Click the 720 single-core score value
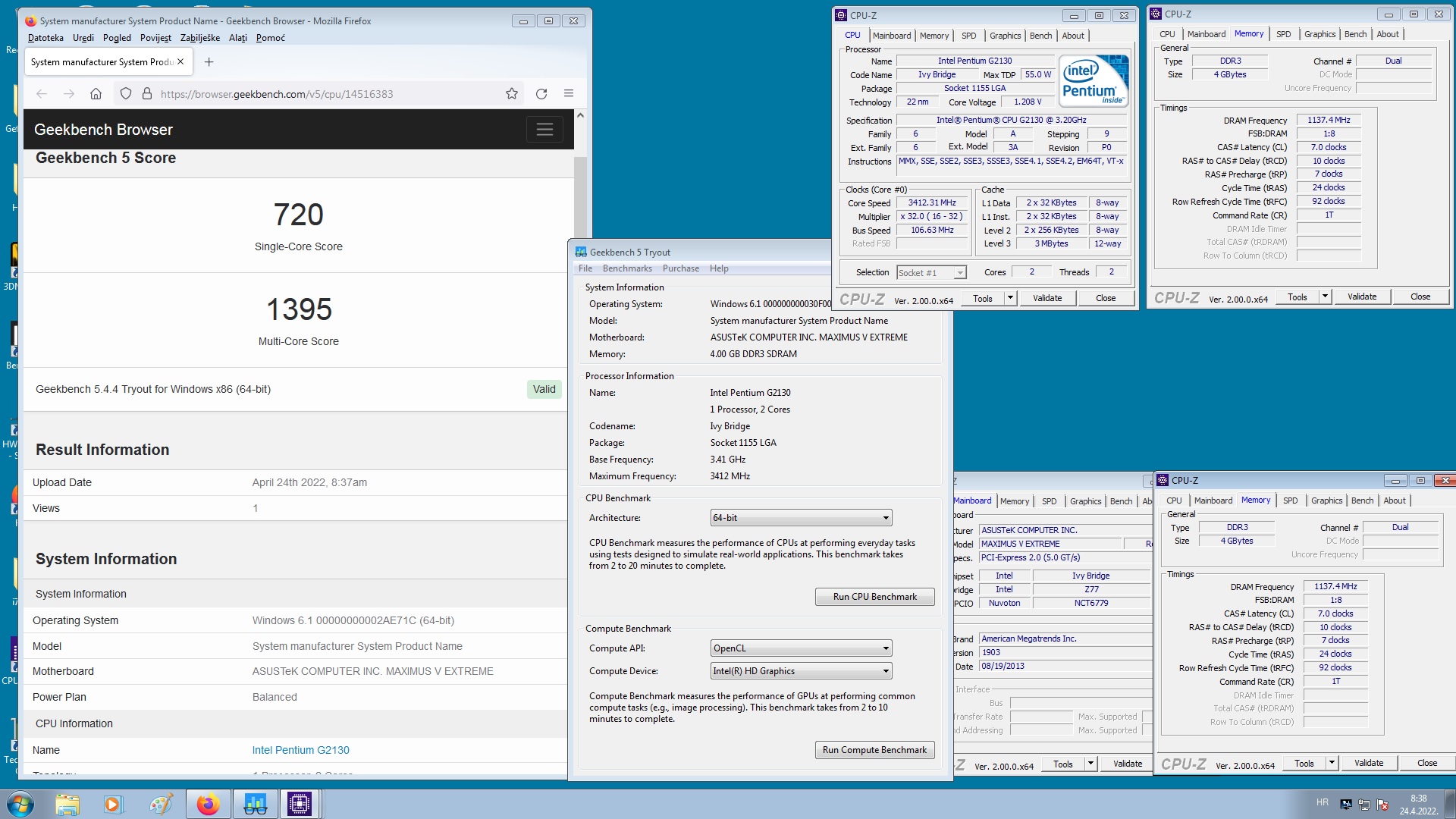Viewport: 1456px width, 819px height. pos(299,215)
